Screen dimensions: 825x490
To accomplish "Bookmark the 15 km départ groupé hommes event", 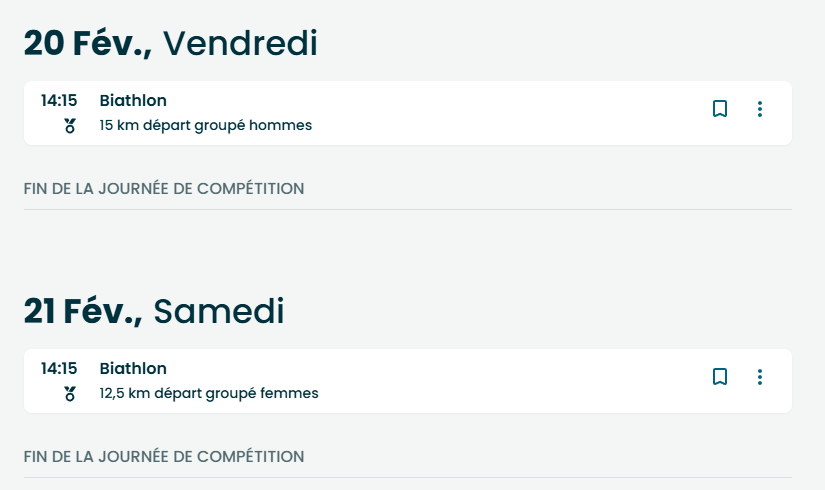I will coord(719,109).
